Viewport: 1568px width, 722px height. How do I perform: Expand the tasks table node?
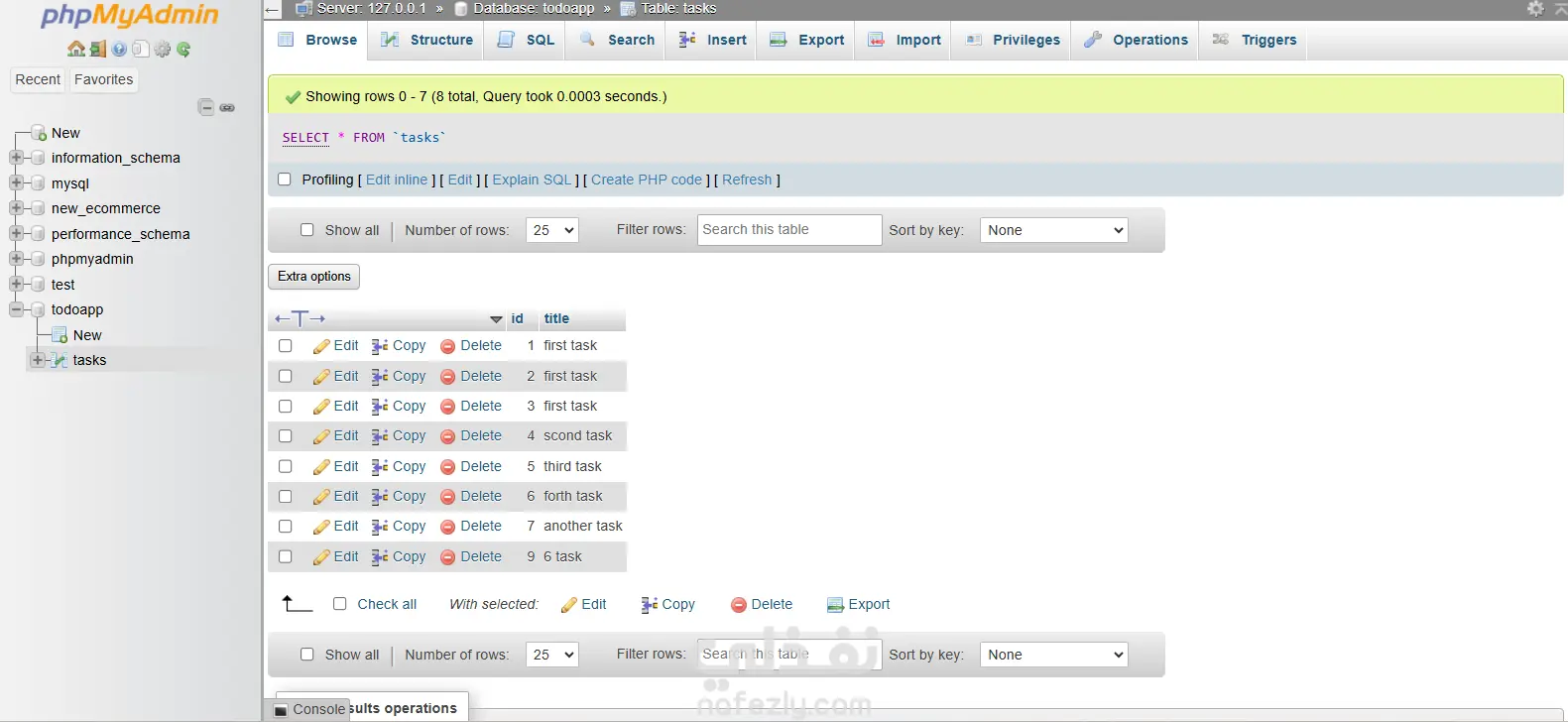pyautogui.click(x=38, y=360)
